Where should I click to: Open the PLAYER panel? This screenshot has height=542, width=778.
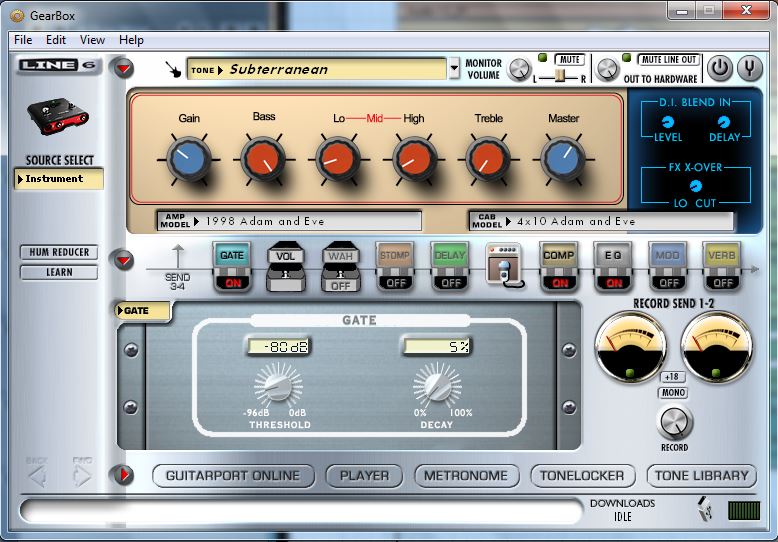tap(364, 475)
